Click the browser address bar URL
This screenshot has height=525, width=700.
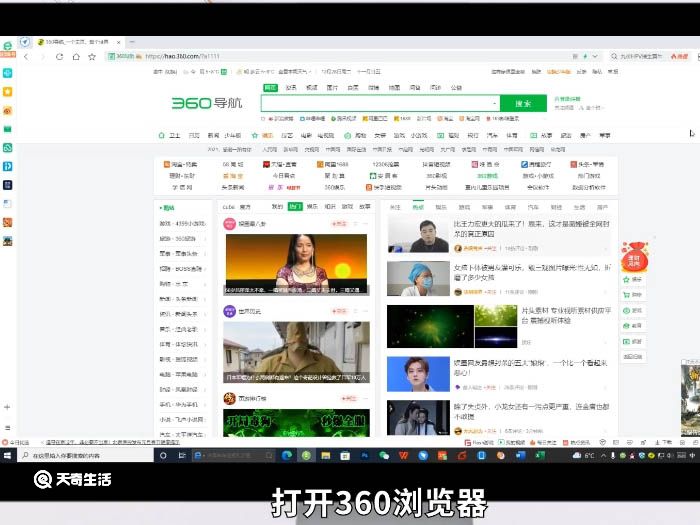click(x=183, y=56)
